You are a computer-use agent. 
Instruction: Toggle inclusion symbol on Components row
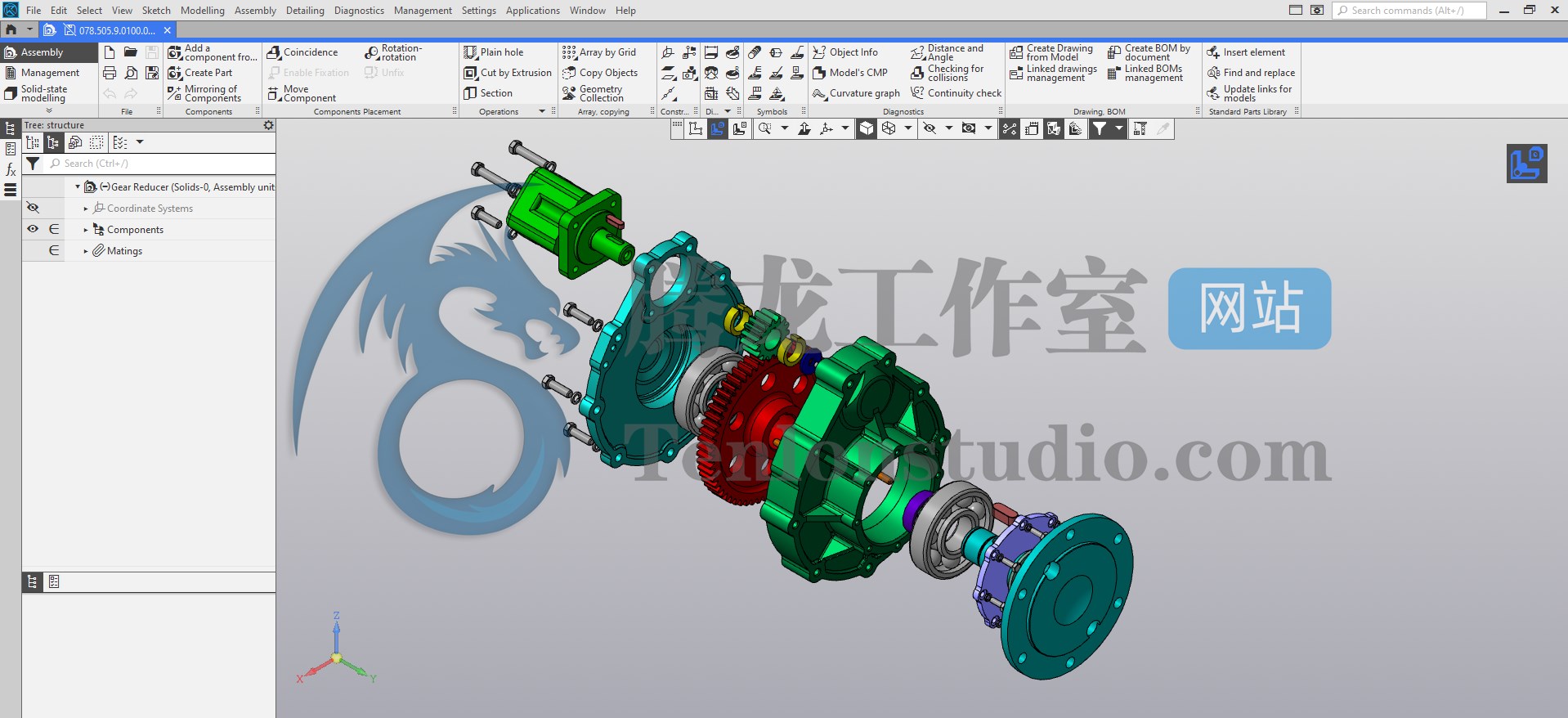coord(54,229)
